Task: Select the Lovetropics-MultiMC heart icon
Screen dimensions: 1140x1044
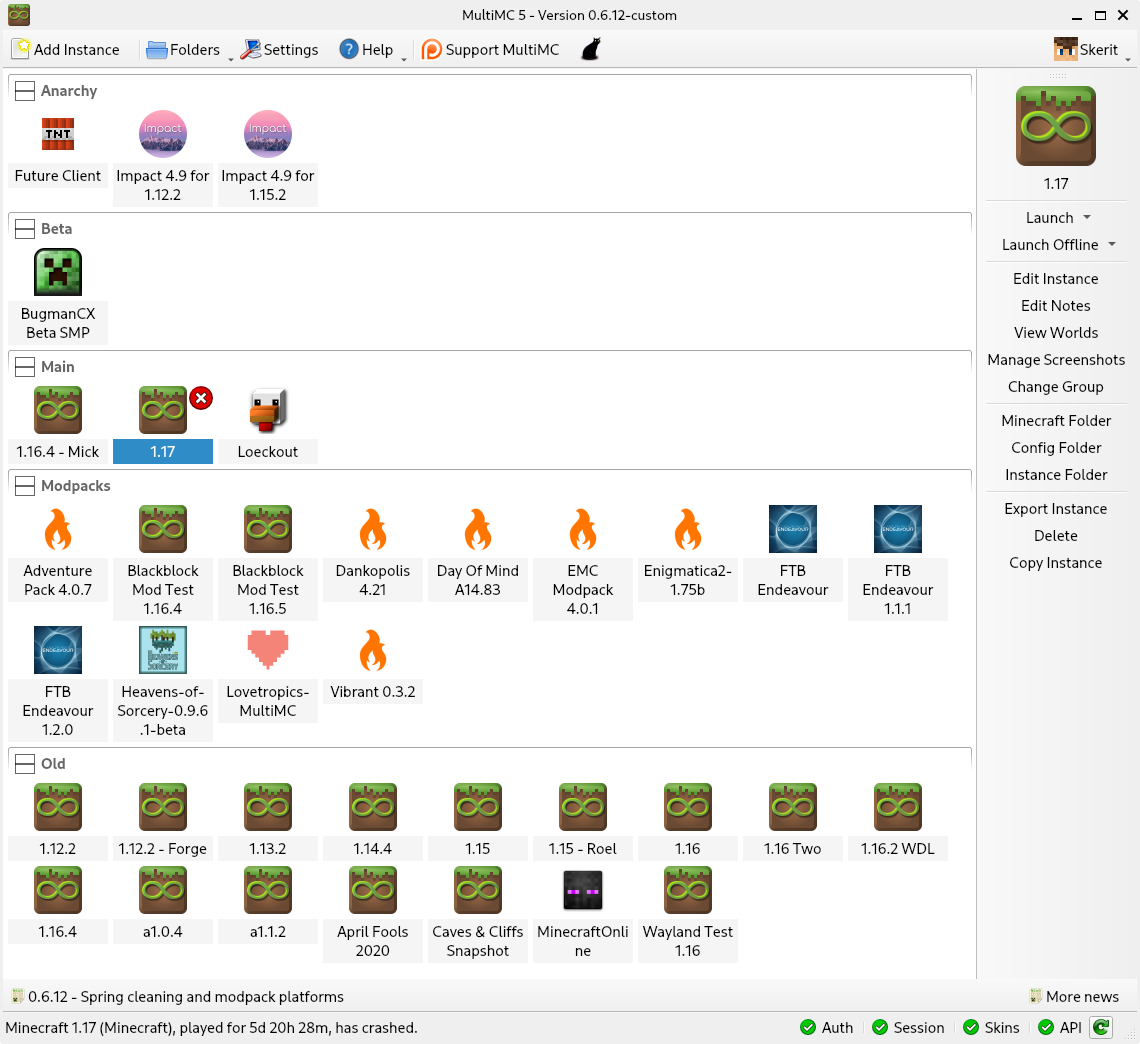Action: pos(267,650)
